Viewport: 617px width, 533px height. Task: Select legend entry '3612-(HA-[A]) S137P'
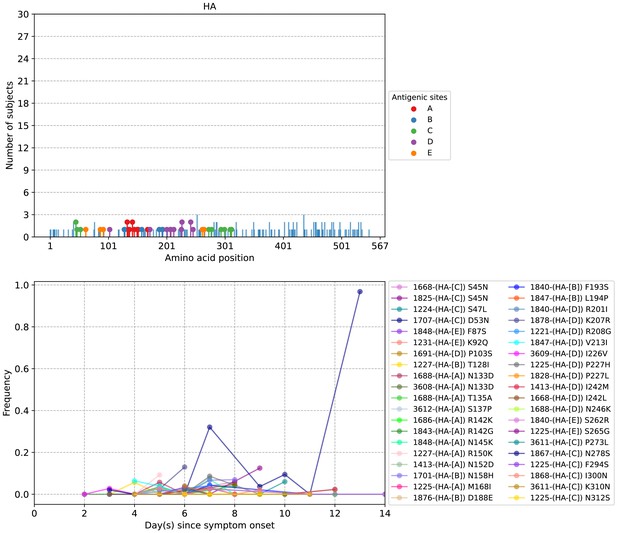442,409
